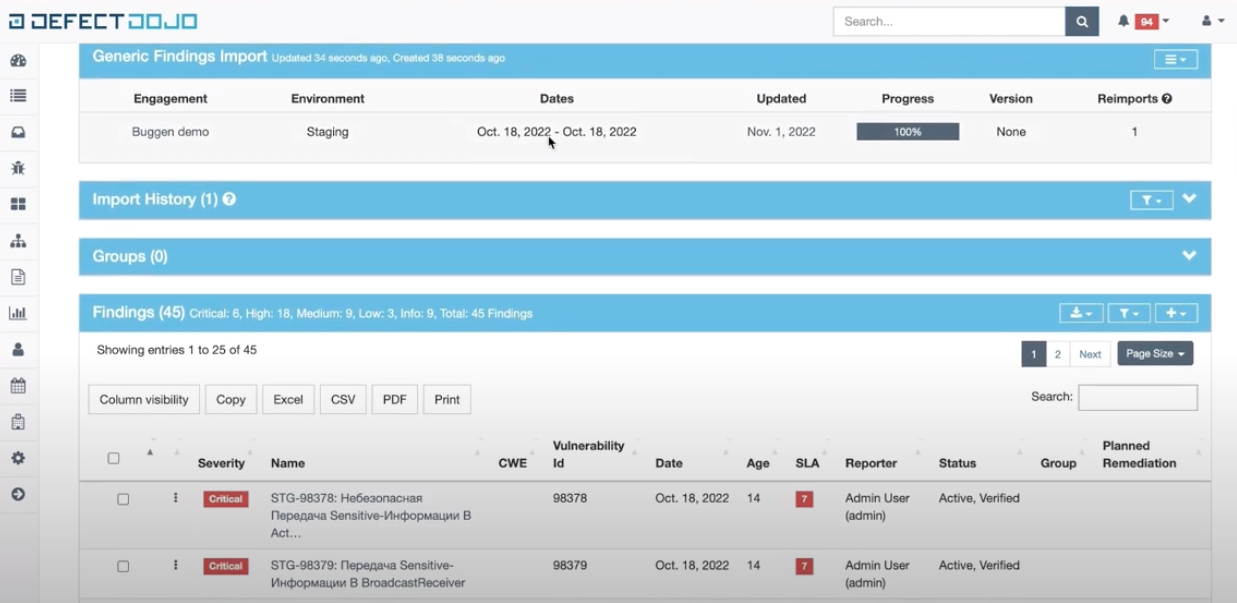Image resolution: width=1237 pixels, height=603 pixels.
Task: Expand the Groups panel chevron
Action: pos(1189,256)
